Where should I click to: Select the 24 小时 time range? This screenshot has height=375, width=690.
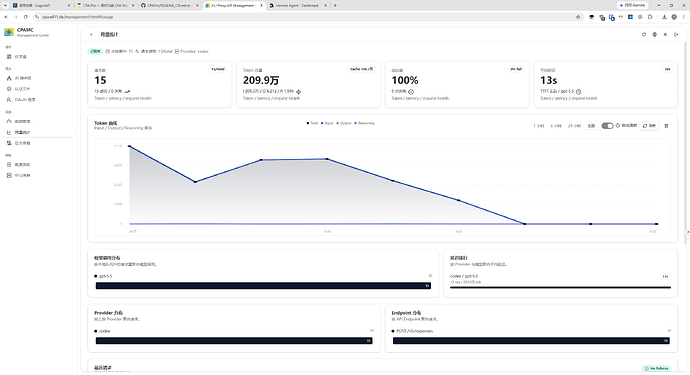click(574, 126)
